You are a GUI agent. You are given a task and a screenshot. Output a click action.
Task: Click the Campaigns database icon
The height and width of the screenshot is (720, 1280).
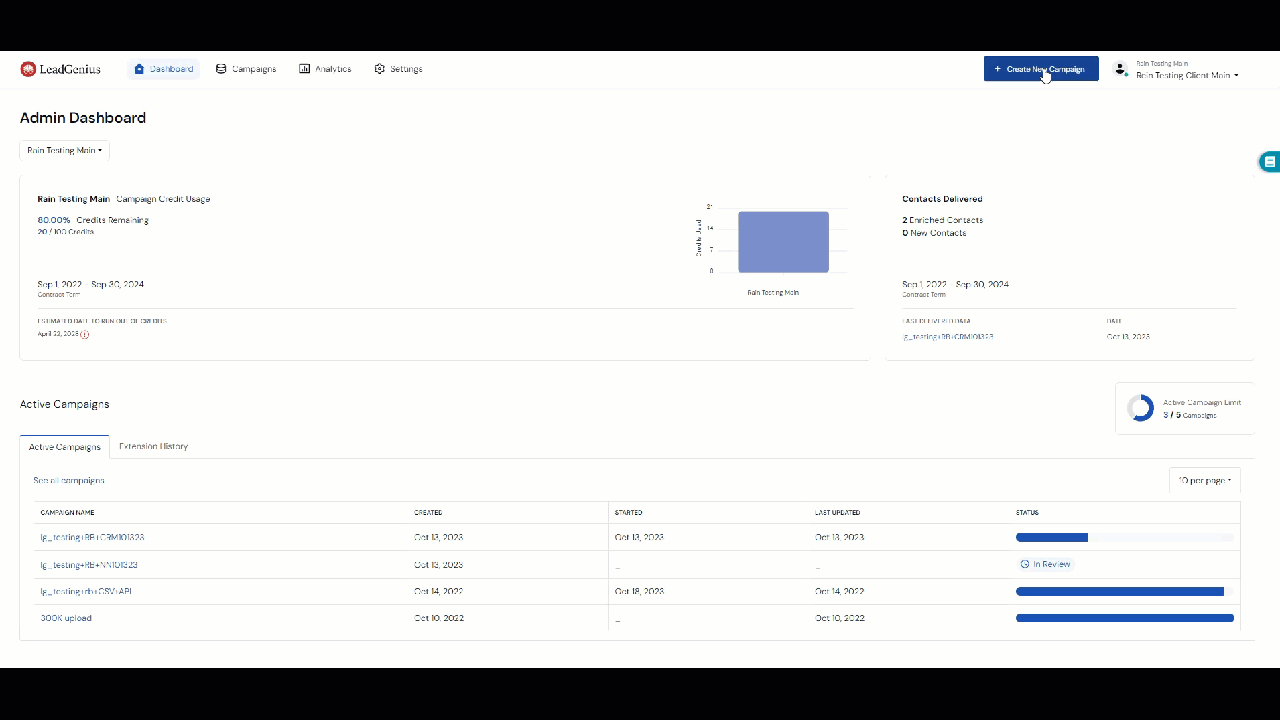pos(221,69)
